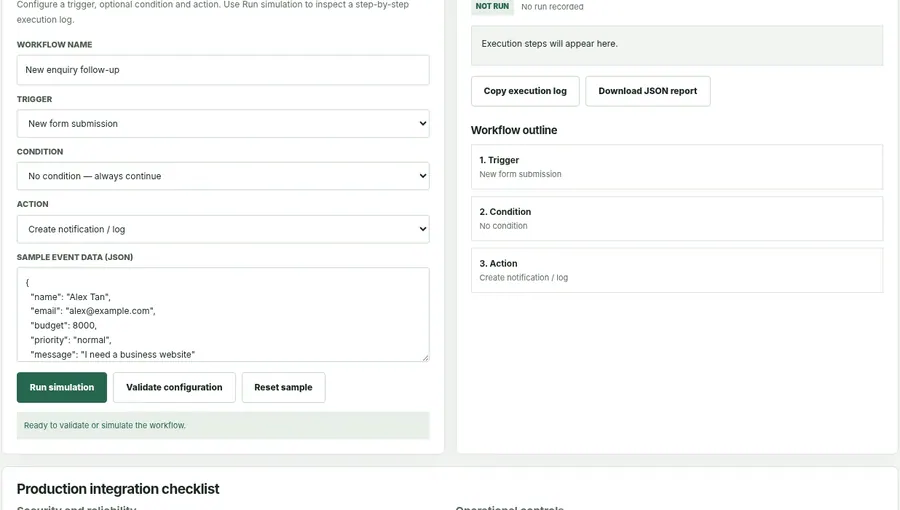Click the Workflow outline heading
This screenshot has height=510, width=900.
pyautogui.click(x=514, y=130)
